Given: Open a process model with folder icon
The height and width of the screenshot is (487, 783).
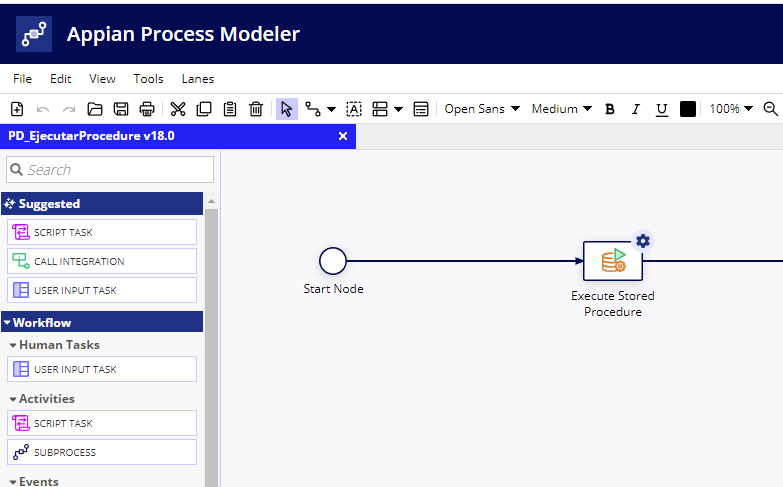Looking at the screenshot, I should pyautogui.click(x=95, y=109).
